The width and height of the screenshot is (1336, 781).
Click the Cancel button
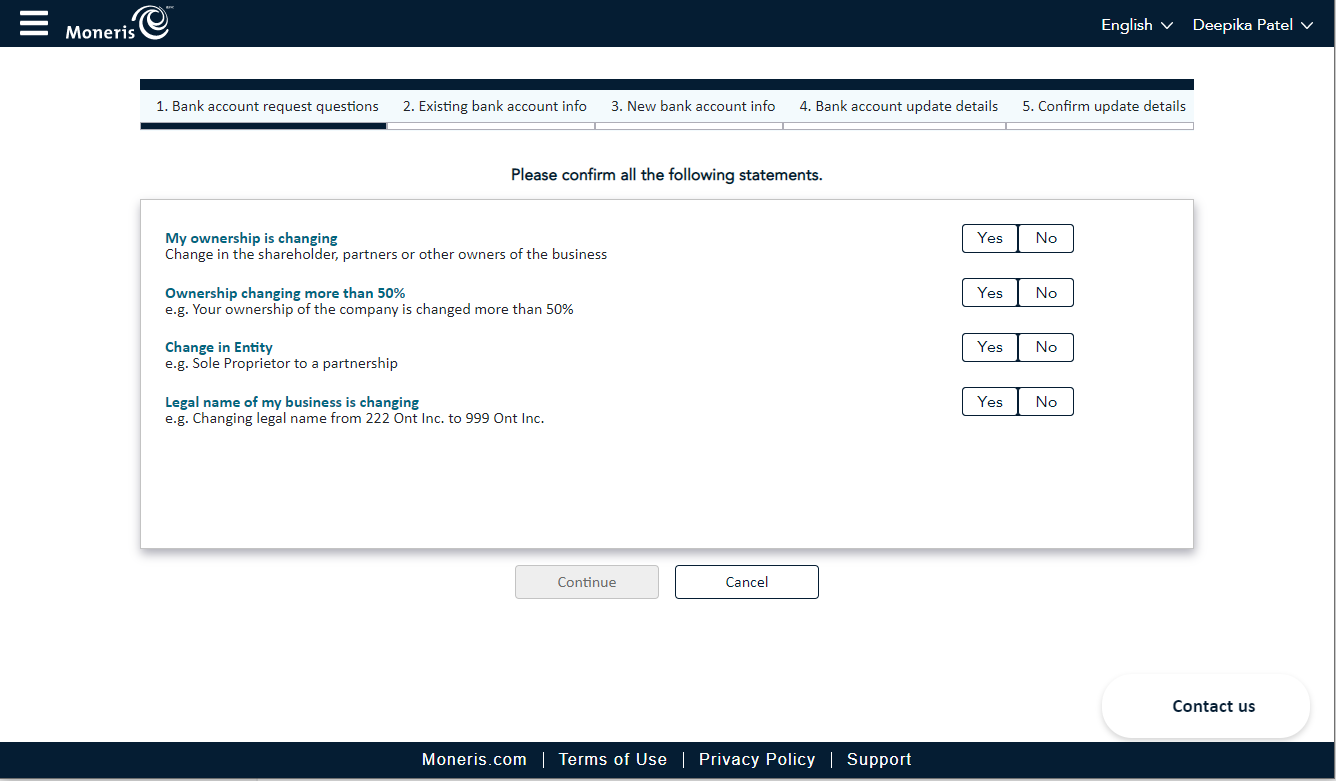[747, 582]
